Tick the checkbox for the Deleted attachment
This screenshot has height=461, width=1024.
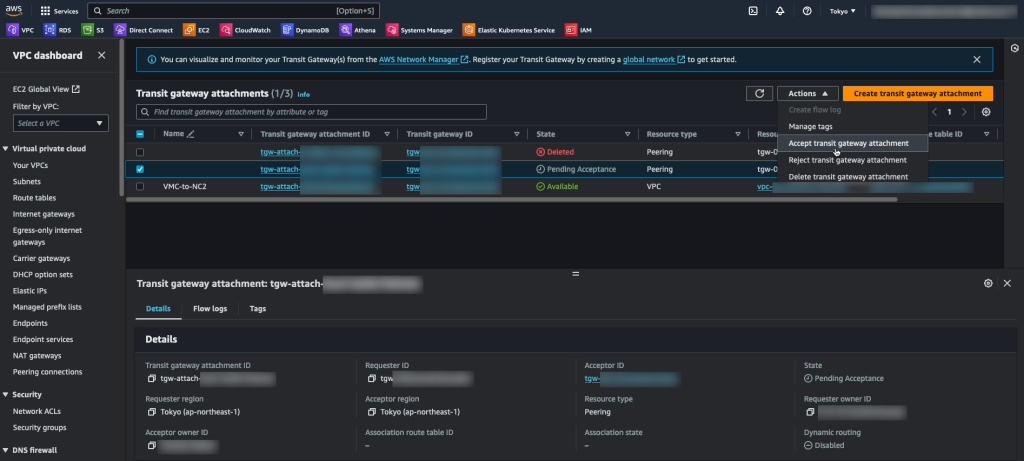[140, 152]
